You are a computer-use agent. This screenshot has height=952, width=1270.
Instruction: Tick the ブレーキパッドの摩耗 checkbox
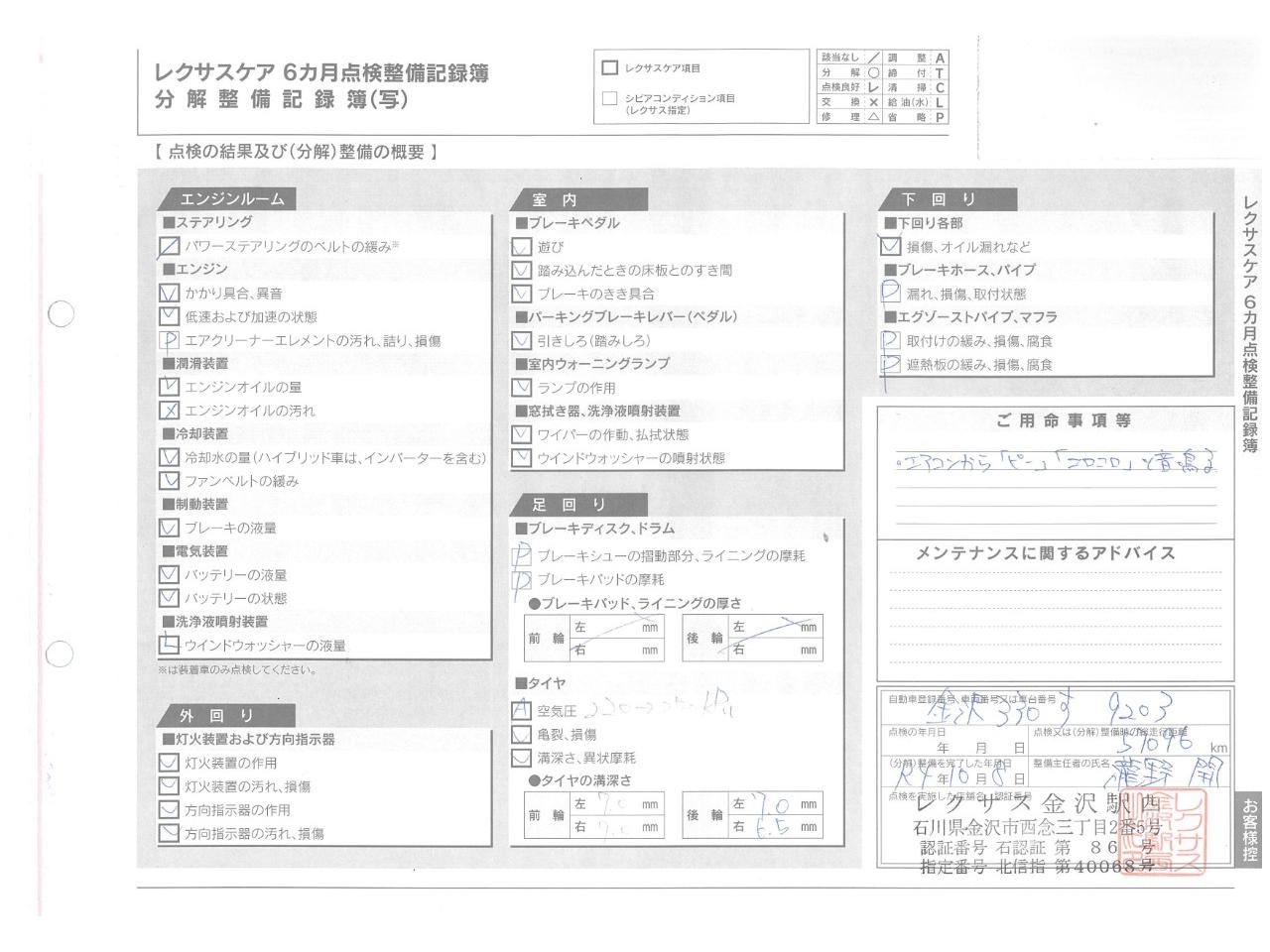[522, 580]
